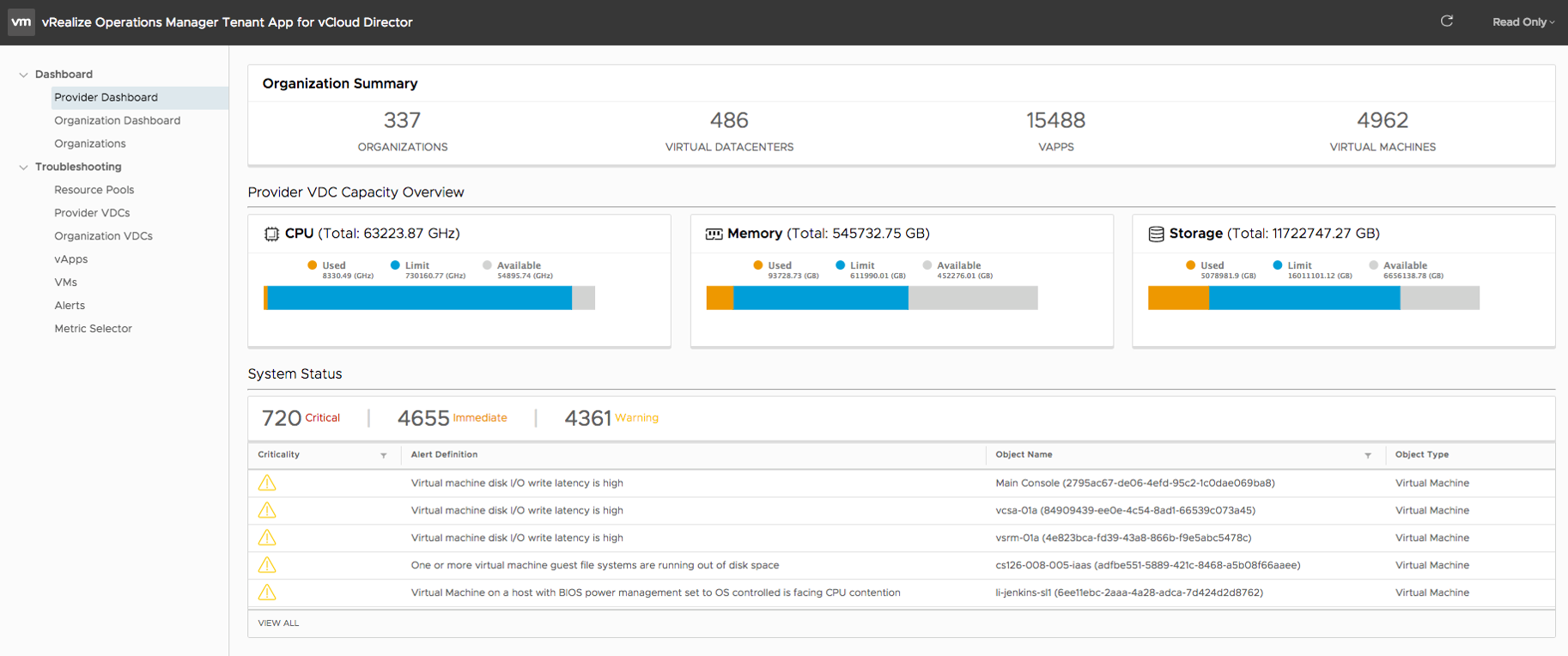Click the Storage database icon
1568x656 pixels.
(1157, 234)
